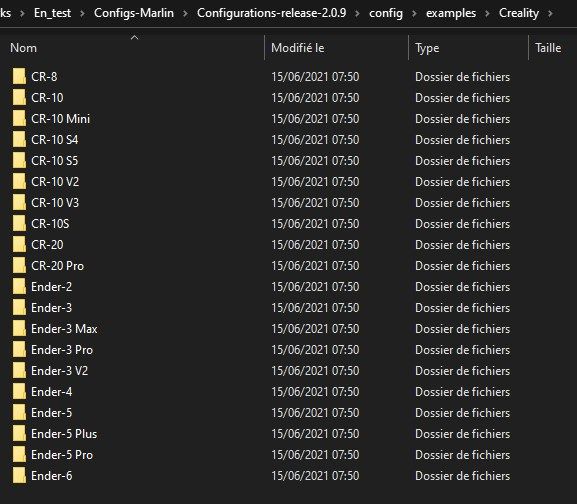Select the Ender-3 Pro folder icon
The image size is (577, 504).
(x=19, y=349)
